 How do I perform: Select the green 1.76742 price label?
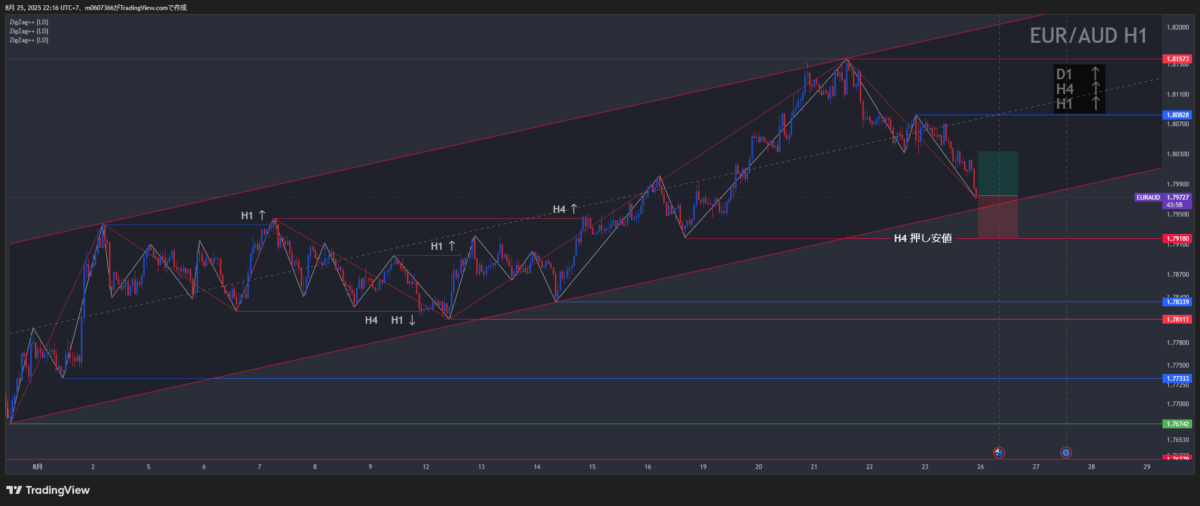(x=1176, y=424)
